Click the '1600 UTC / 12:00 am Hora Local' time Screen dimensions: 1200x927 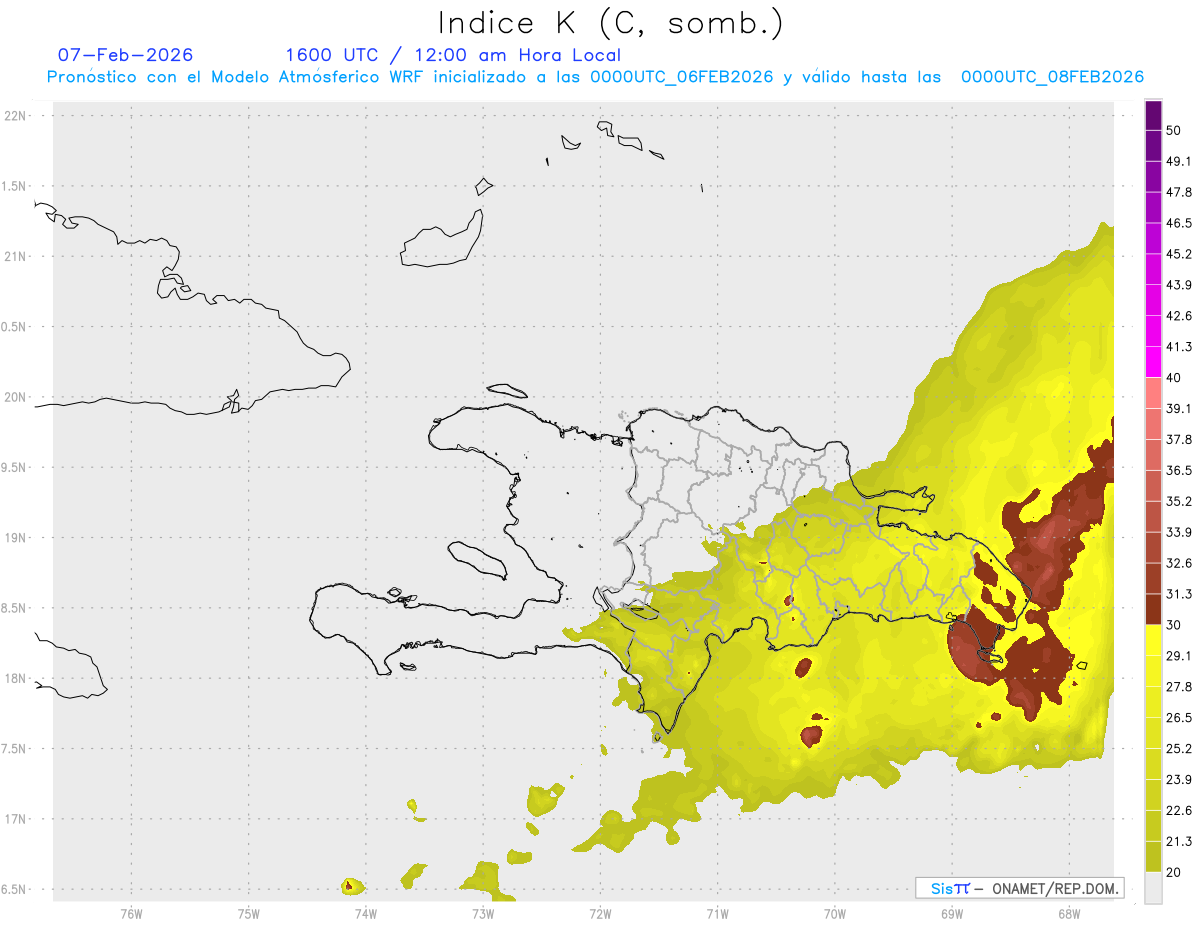(453, 55)
